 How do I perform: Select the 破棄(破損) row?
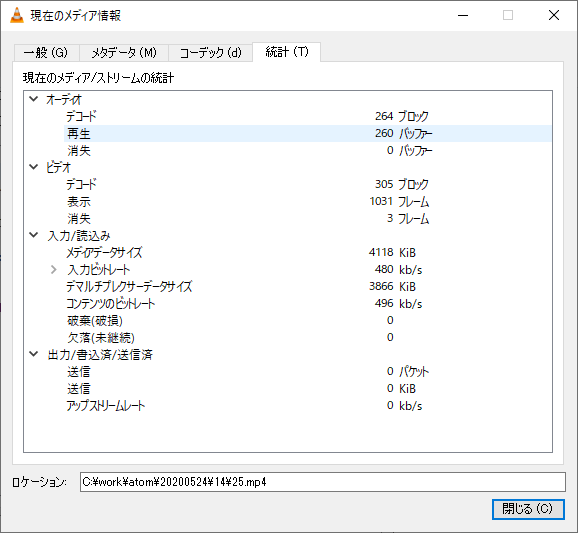[308, 320]
